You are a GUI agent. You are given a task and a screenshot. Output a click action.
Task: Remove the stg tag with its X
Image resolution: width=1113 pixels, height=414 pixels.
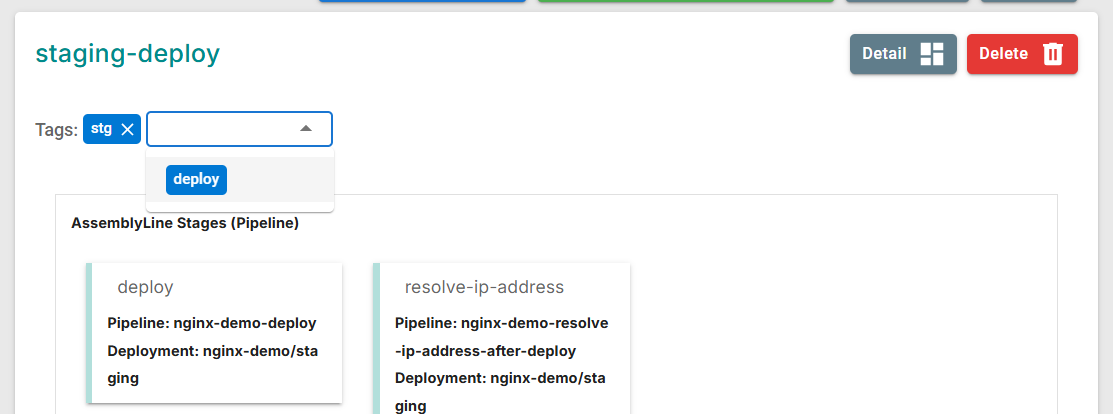pyautogui.click(x=127, y=129)
